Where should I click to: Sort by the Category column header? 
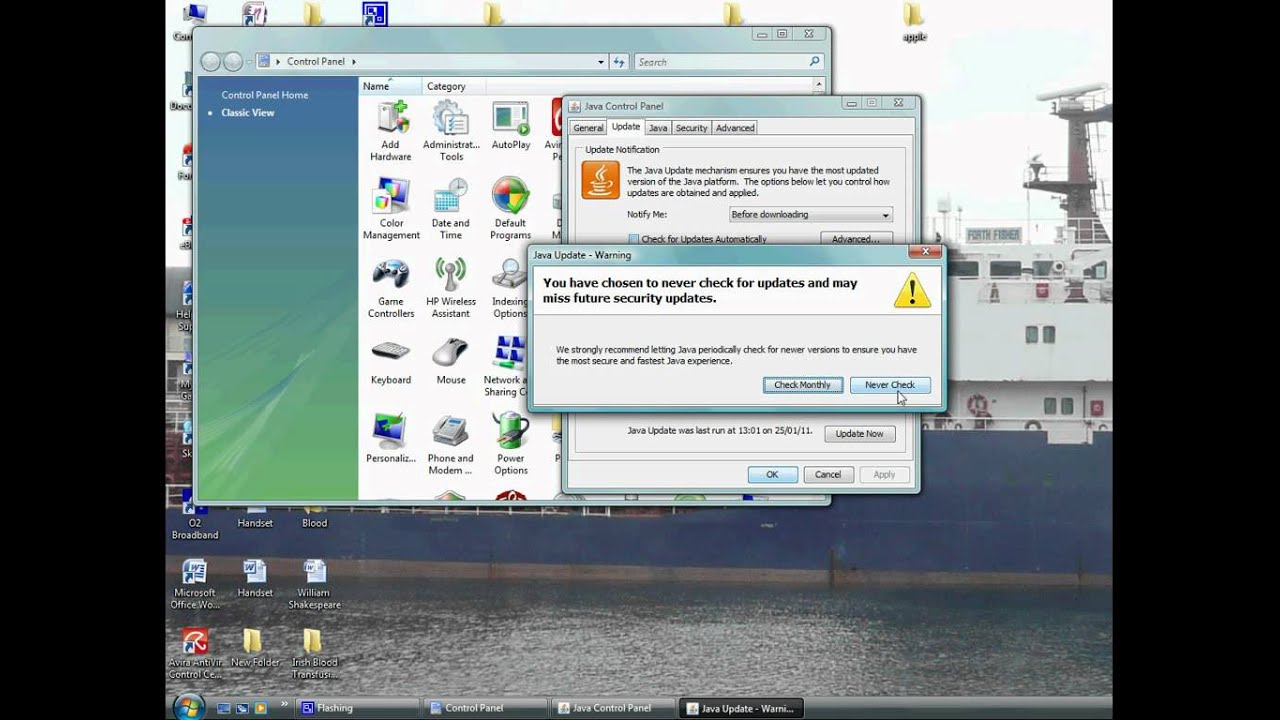pos(454,86)
